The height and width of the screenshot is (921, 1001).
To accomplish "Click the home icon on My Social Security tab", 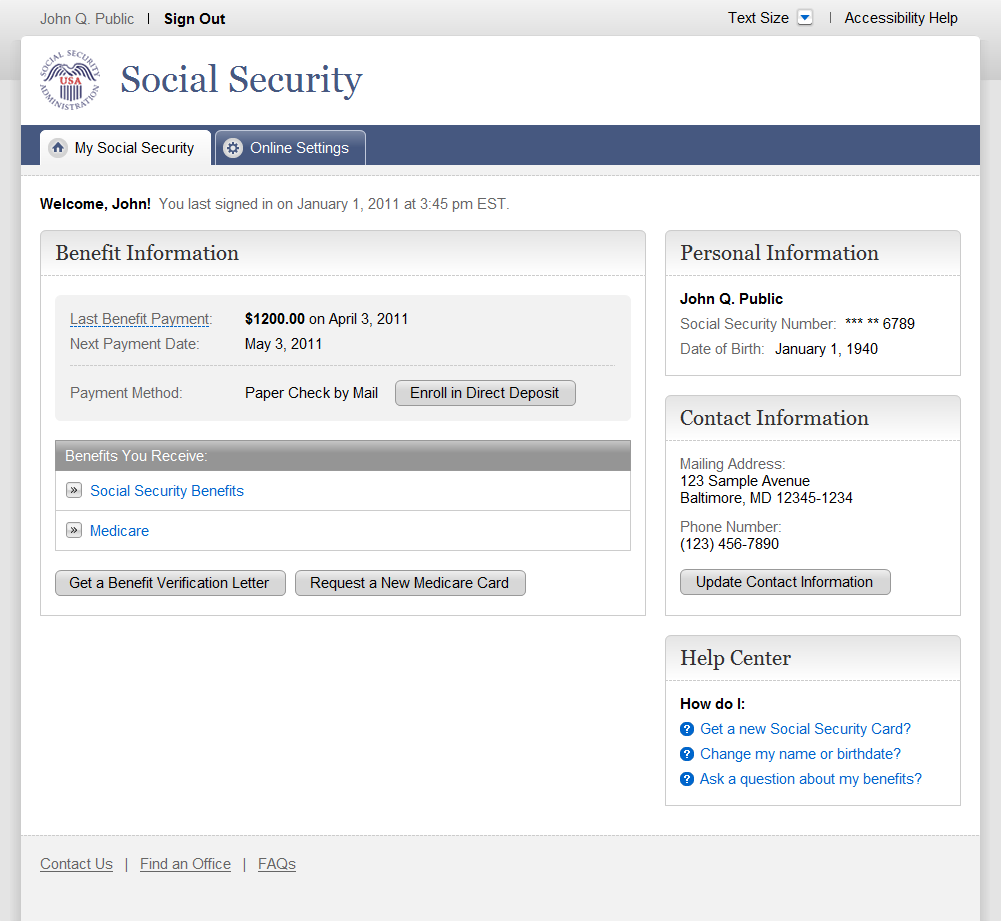I will 58,148.
